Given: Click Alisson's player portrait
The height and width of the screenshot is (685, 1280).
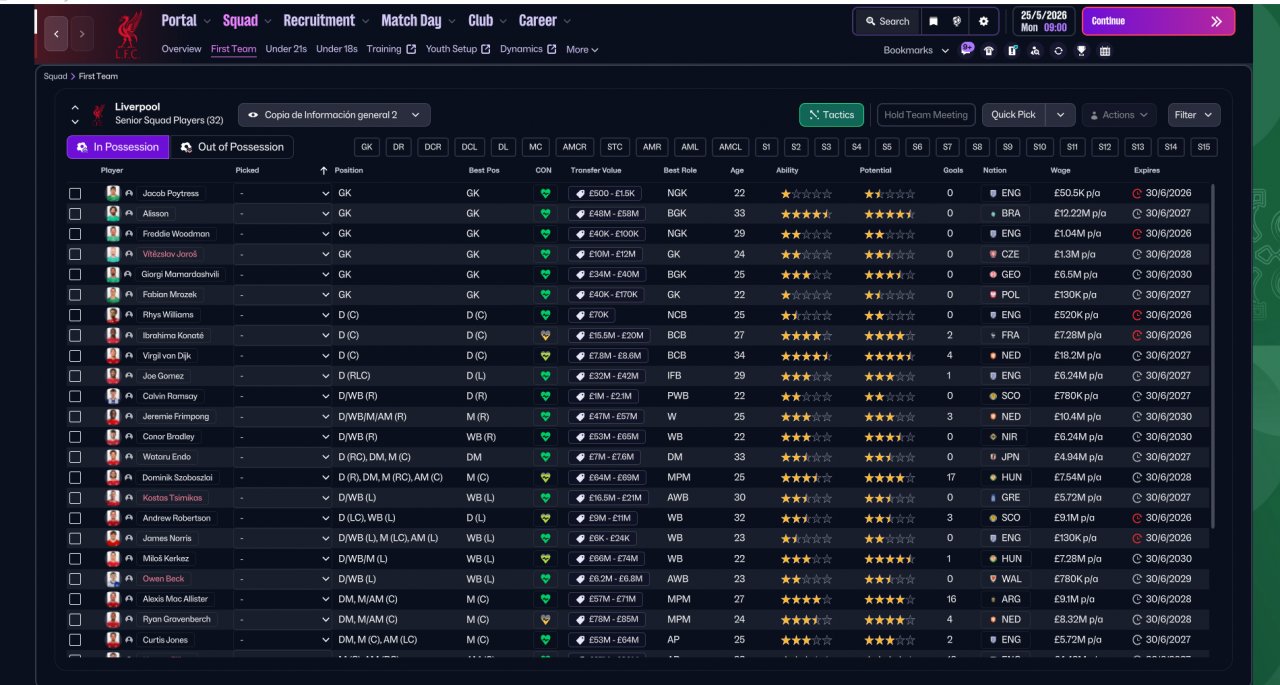Looking at the screenshot, I should [x=113, y=214].
